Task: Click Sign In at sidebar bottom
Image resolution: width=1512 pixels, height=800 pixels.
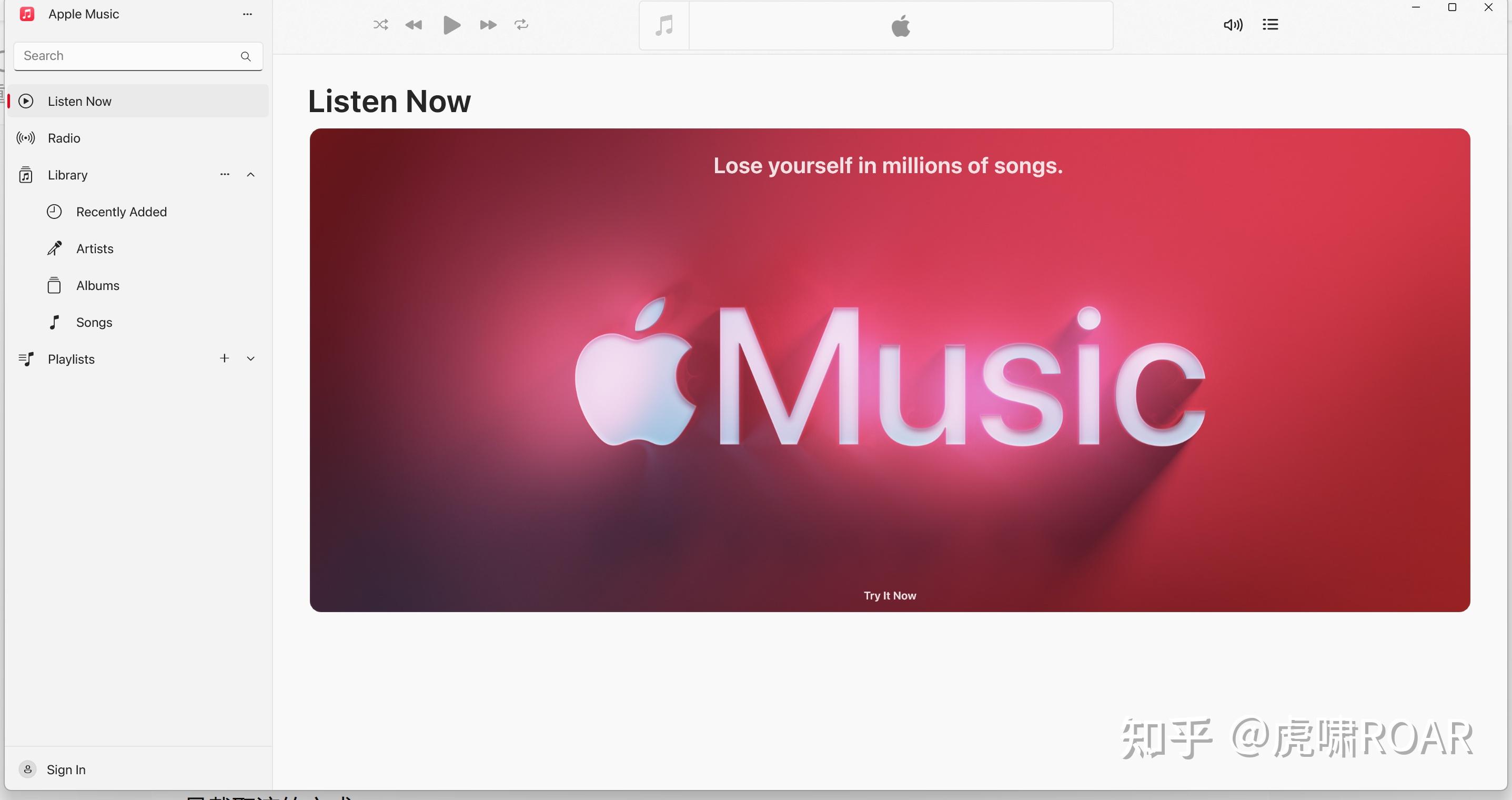Action: (x=66, y=769)
